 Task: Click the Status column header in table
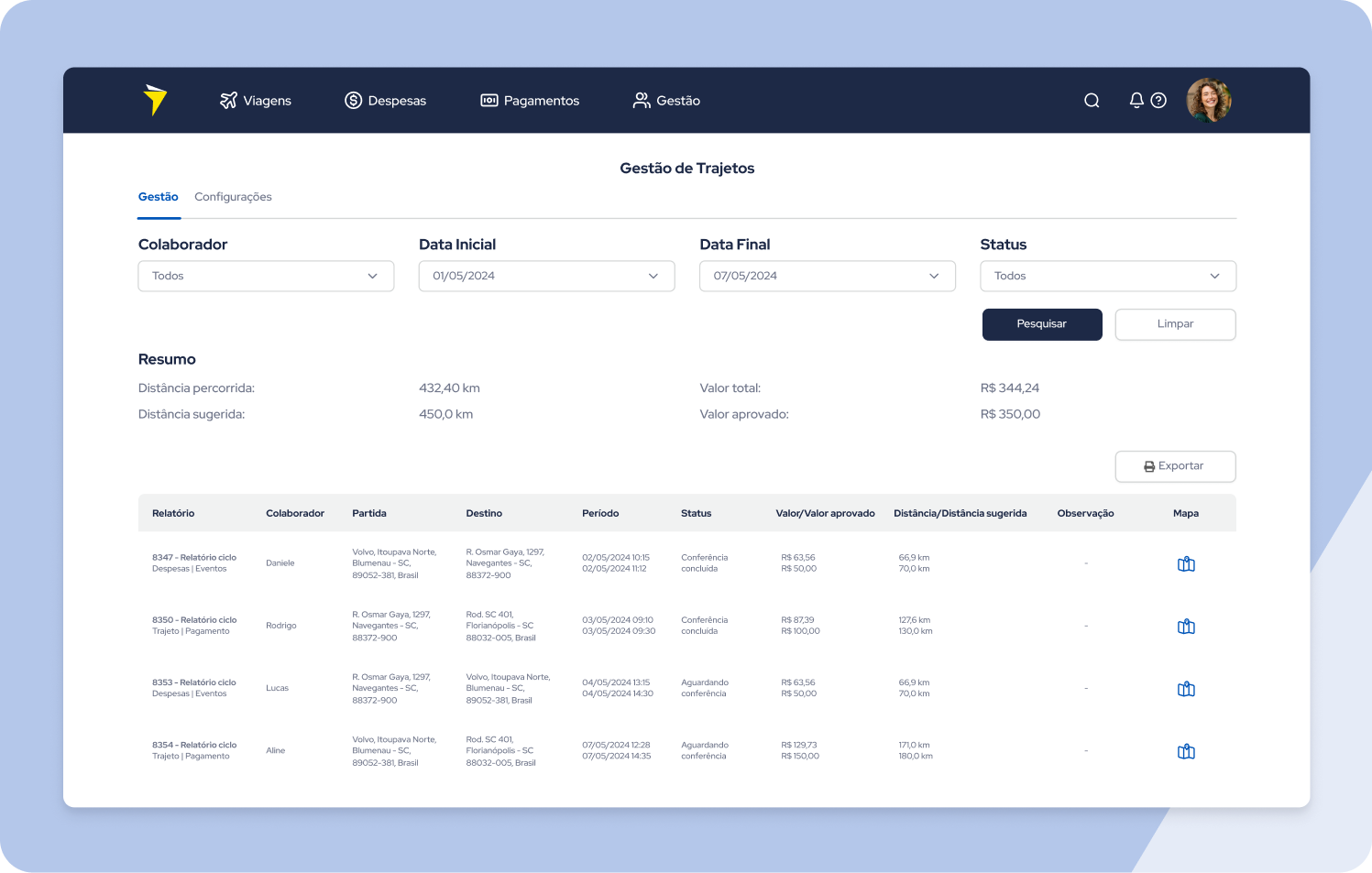(697, 513)
